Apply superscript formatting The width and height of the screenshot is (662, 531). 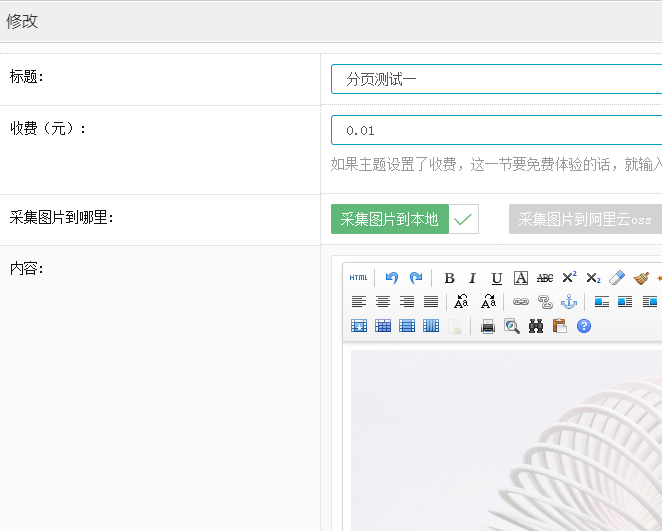coord(569,278)
